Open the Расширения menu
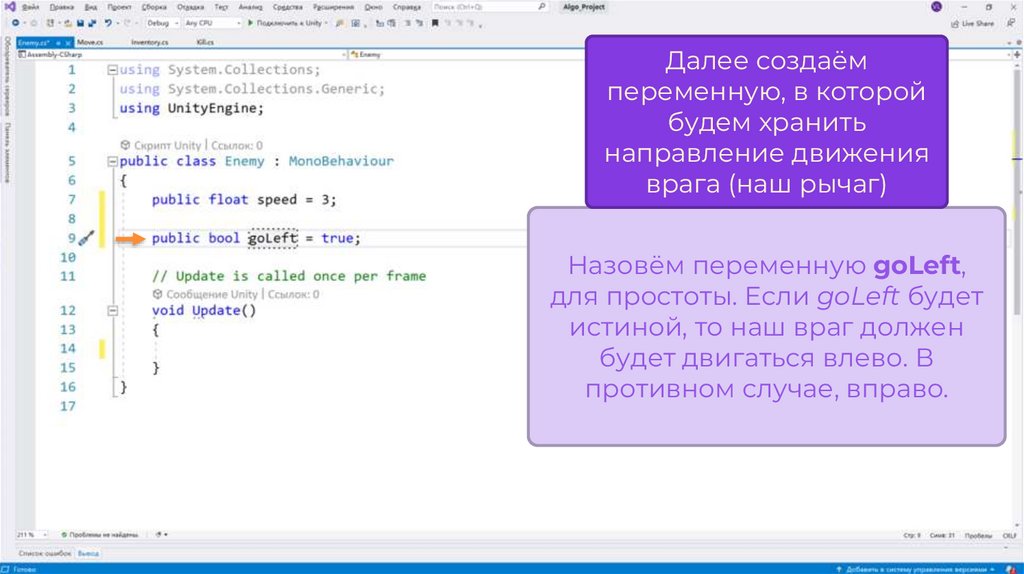 coord(334,7)
